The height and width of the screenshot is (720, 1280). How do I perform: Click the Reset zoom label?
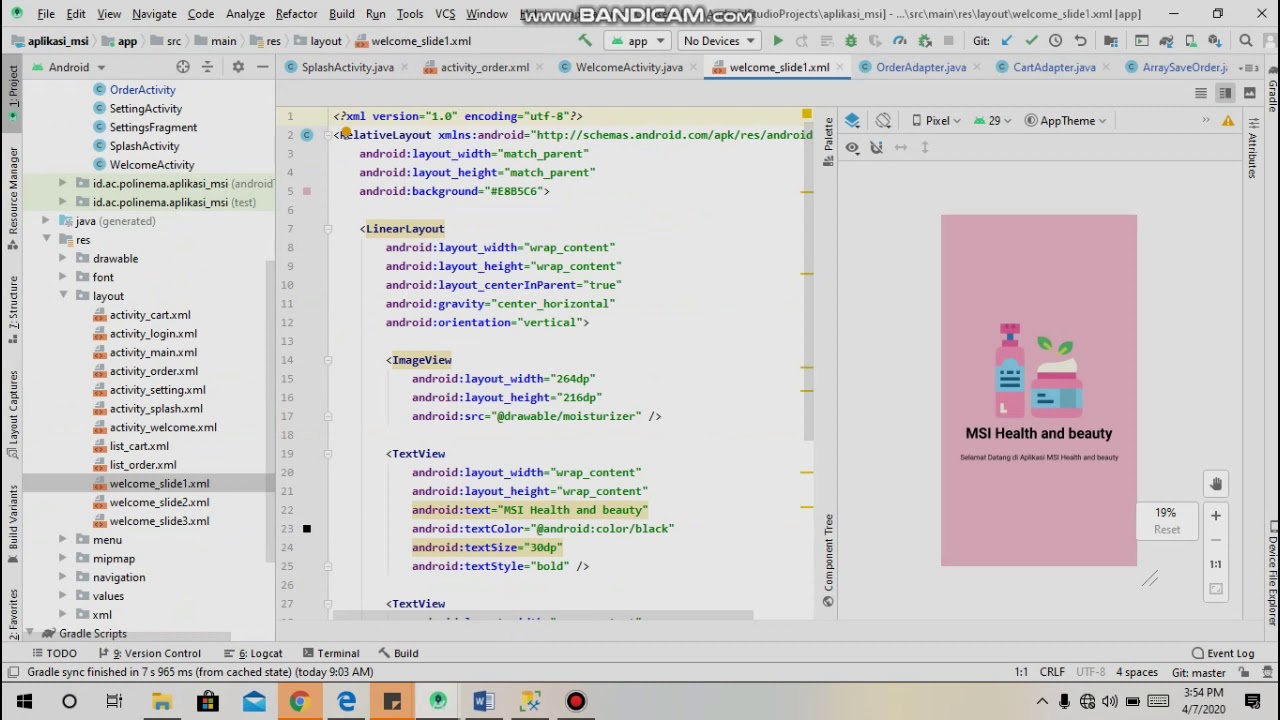tap(1167, 530)
